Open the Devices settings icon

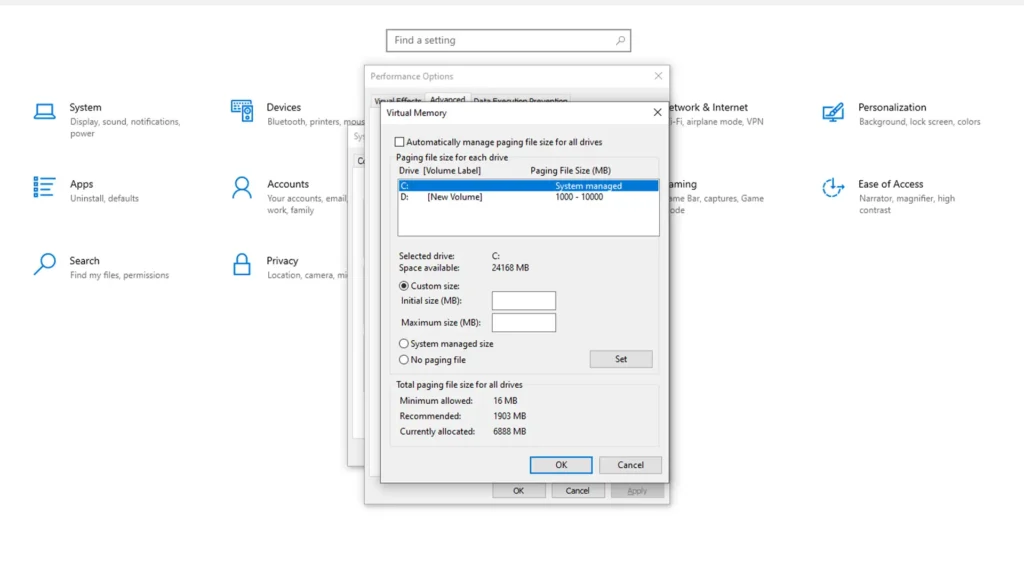coord(242,111)
